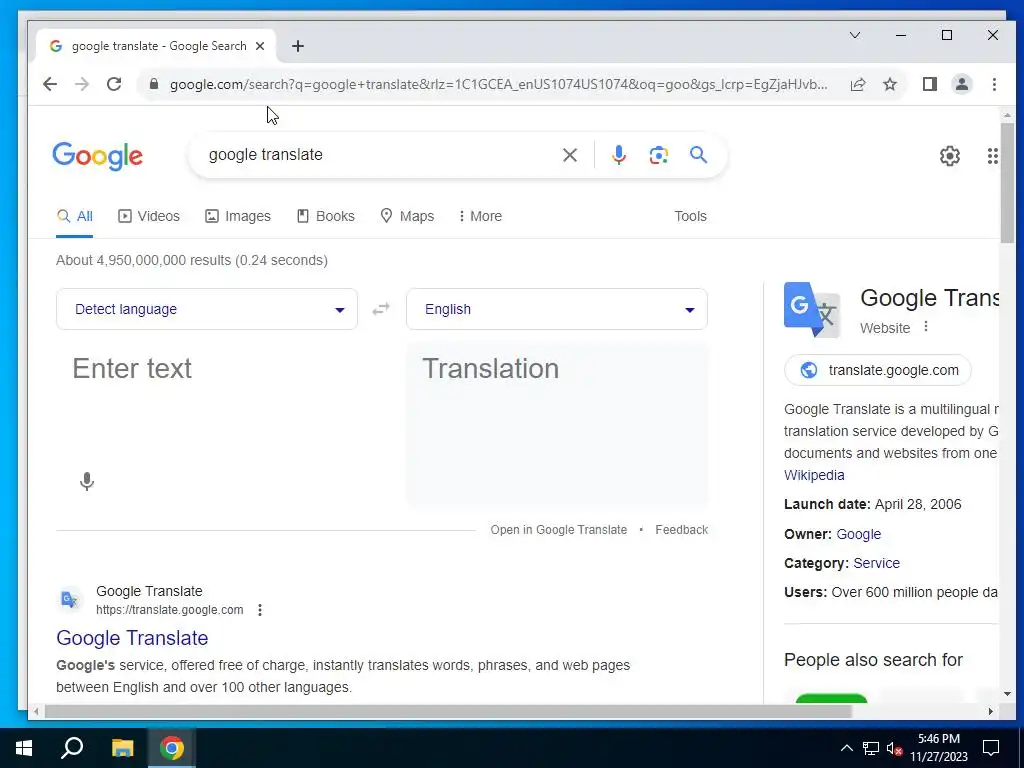Switch to Maps results tab
The height and width of the screenshot is (768, 1024).
coord(408,216)
